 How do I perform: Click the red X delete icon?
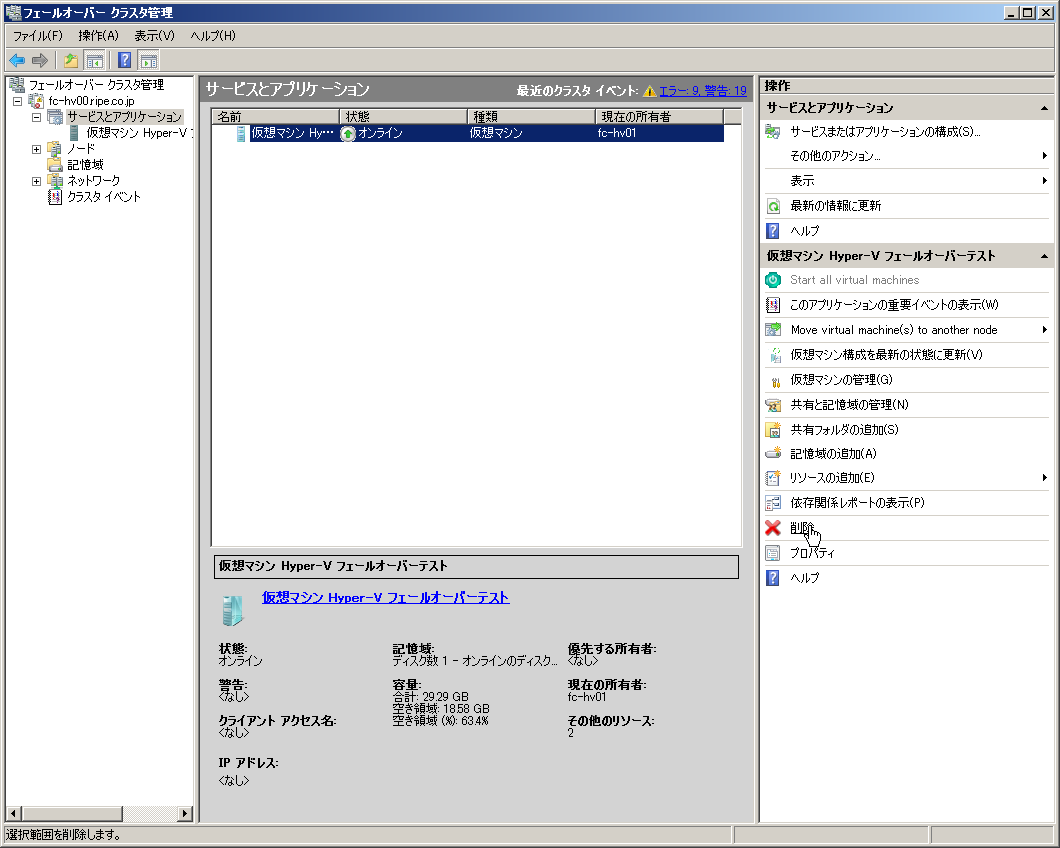pos(773,528)
